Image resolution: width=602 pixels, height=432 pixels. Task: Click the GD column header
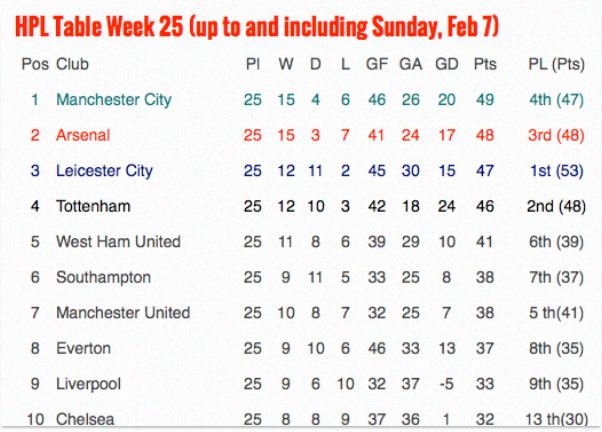coord(447,64)
